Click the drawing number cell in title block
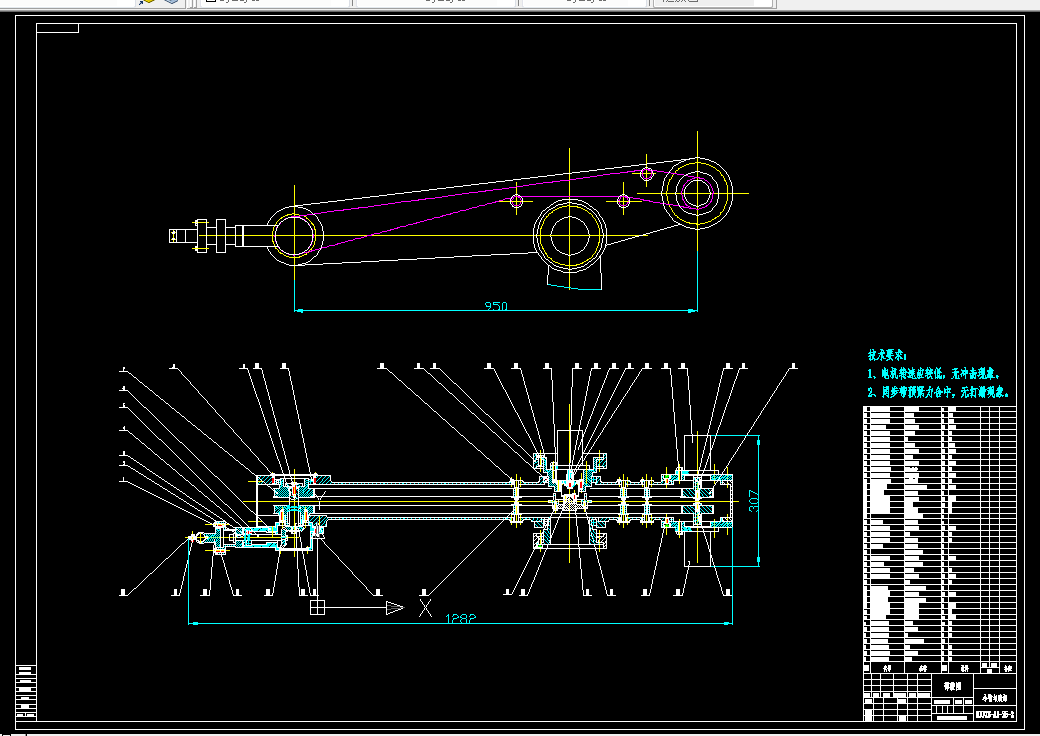The image size is (1040, 736). [995, 714]
